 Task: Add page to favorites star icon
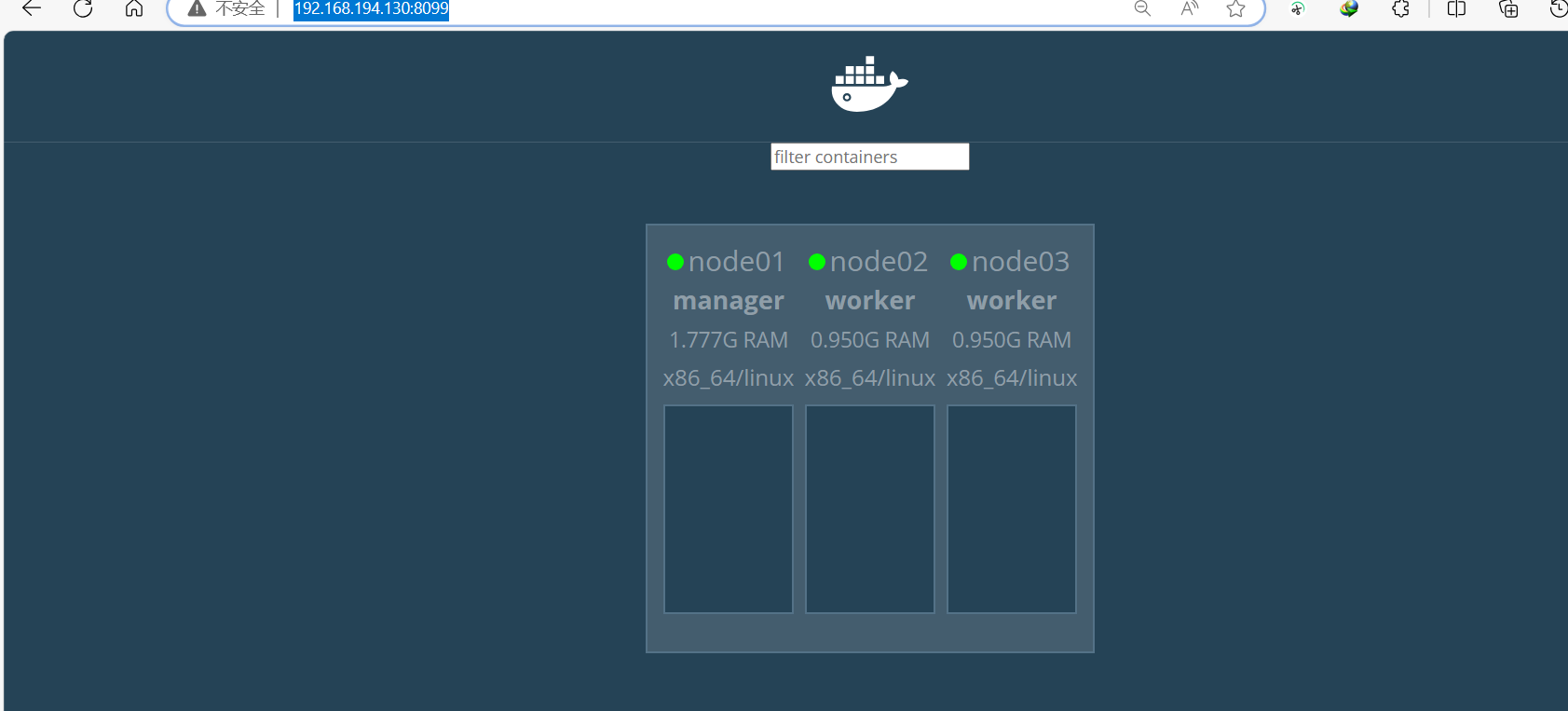tap(1235, 8)
